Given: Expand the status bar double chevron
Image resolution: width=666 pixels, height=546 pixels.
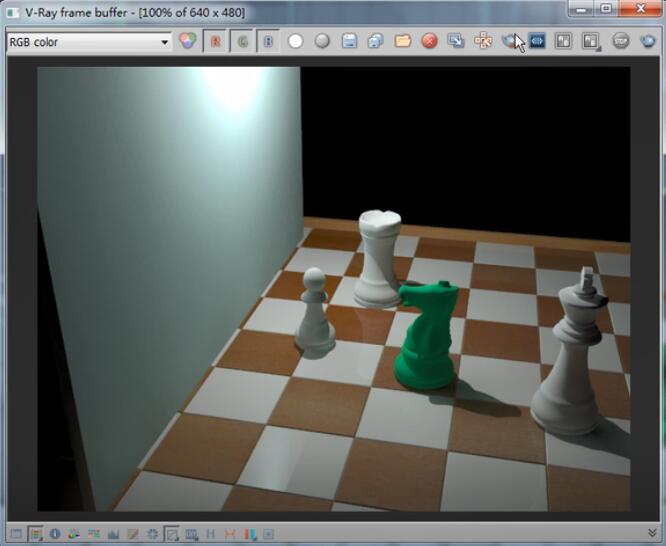Looking at the screenshot, I should [x=652, y=533].
